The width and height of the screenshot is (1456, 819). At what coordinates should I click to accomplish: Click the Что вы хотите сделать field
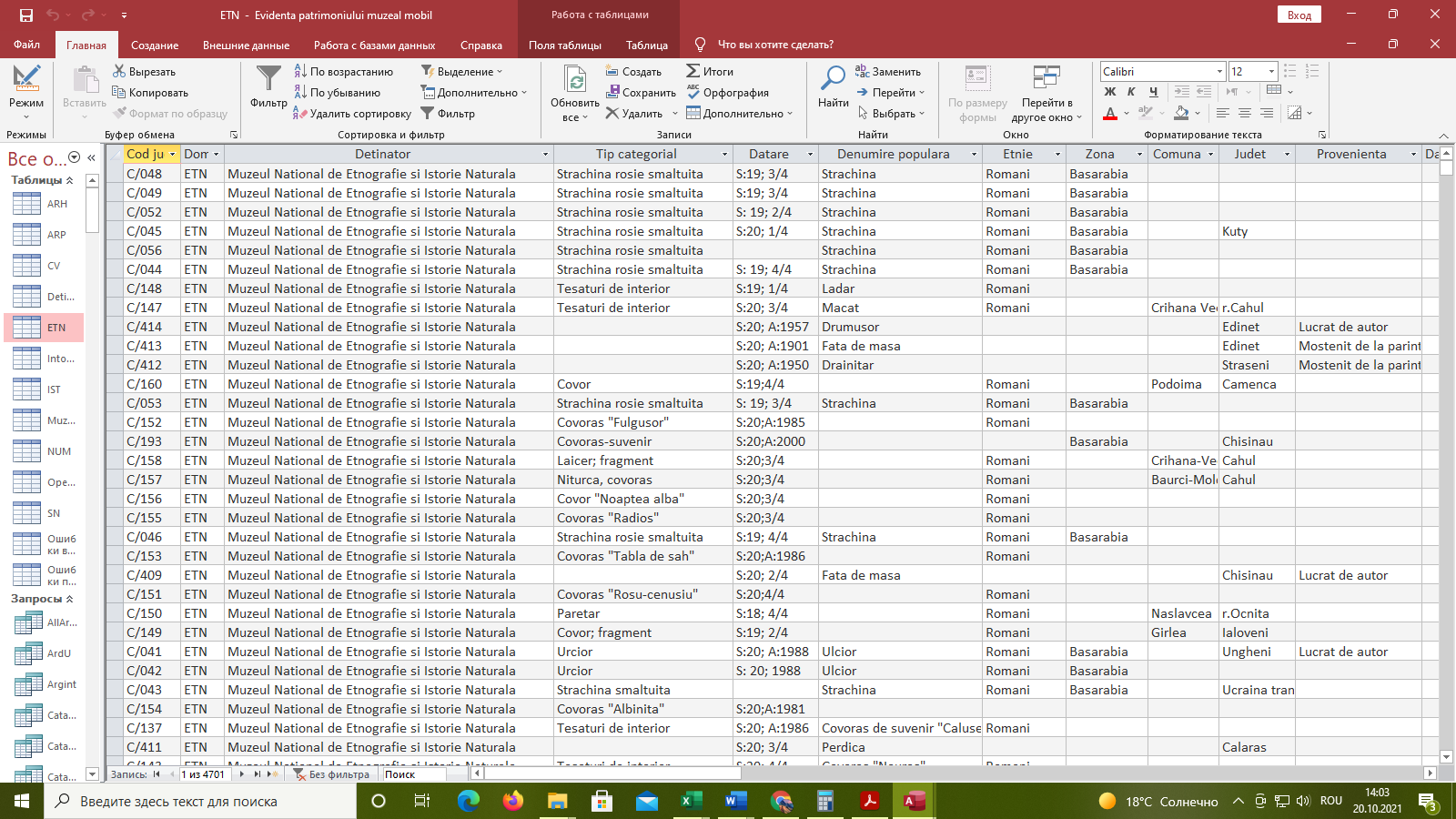click(775, 45)
